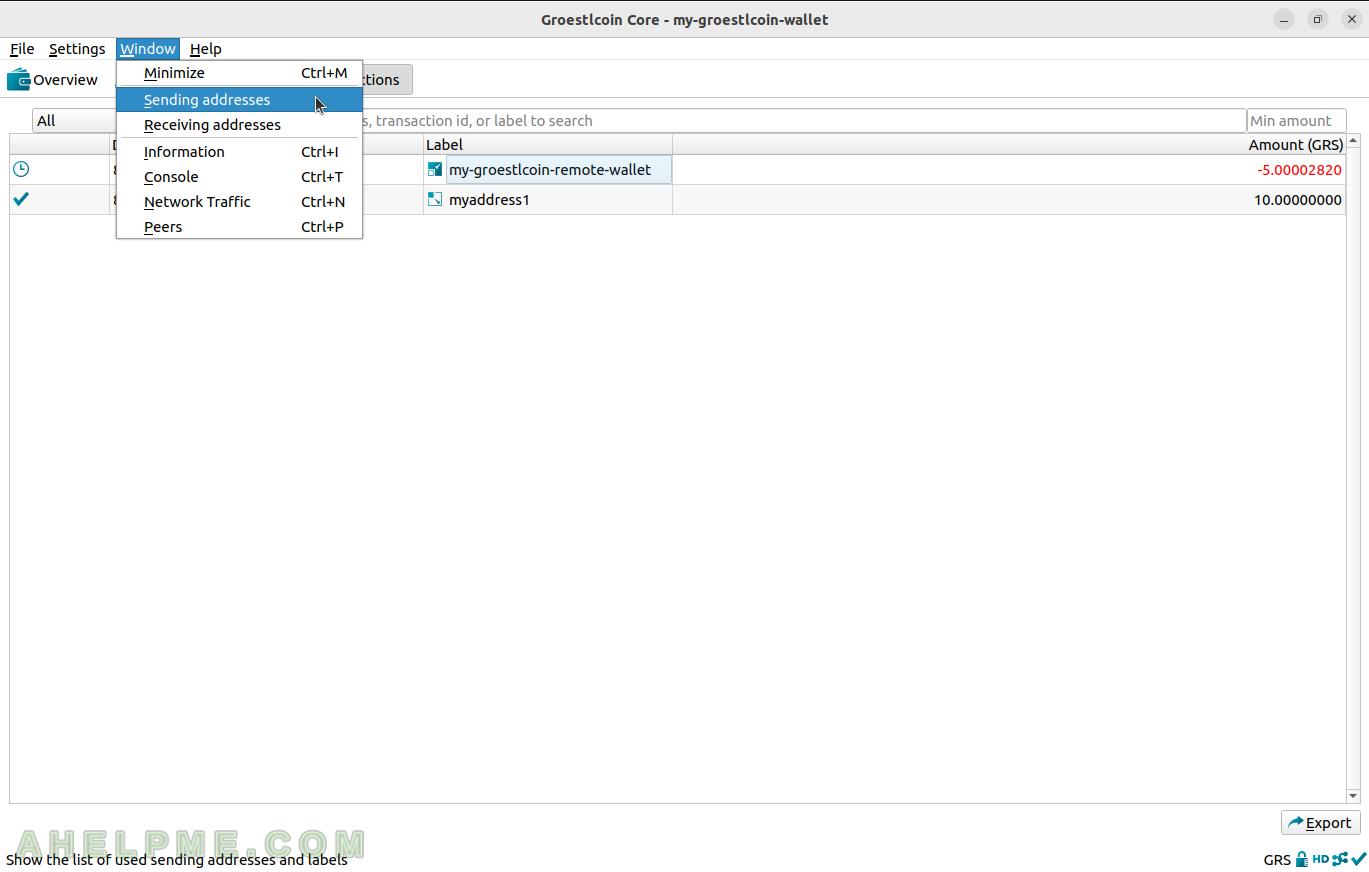Click the pending clock icon on first transaction
This screenshot has width=1369, height=872.
pos(20,170)
